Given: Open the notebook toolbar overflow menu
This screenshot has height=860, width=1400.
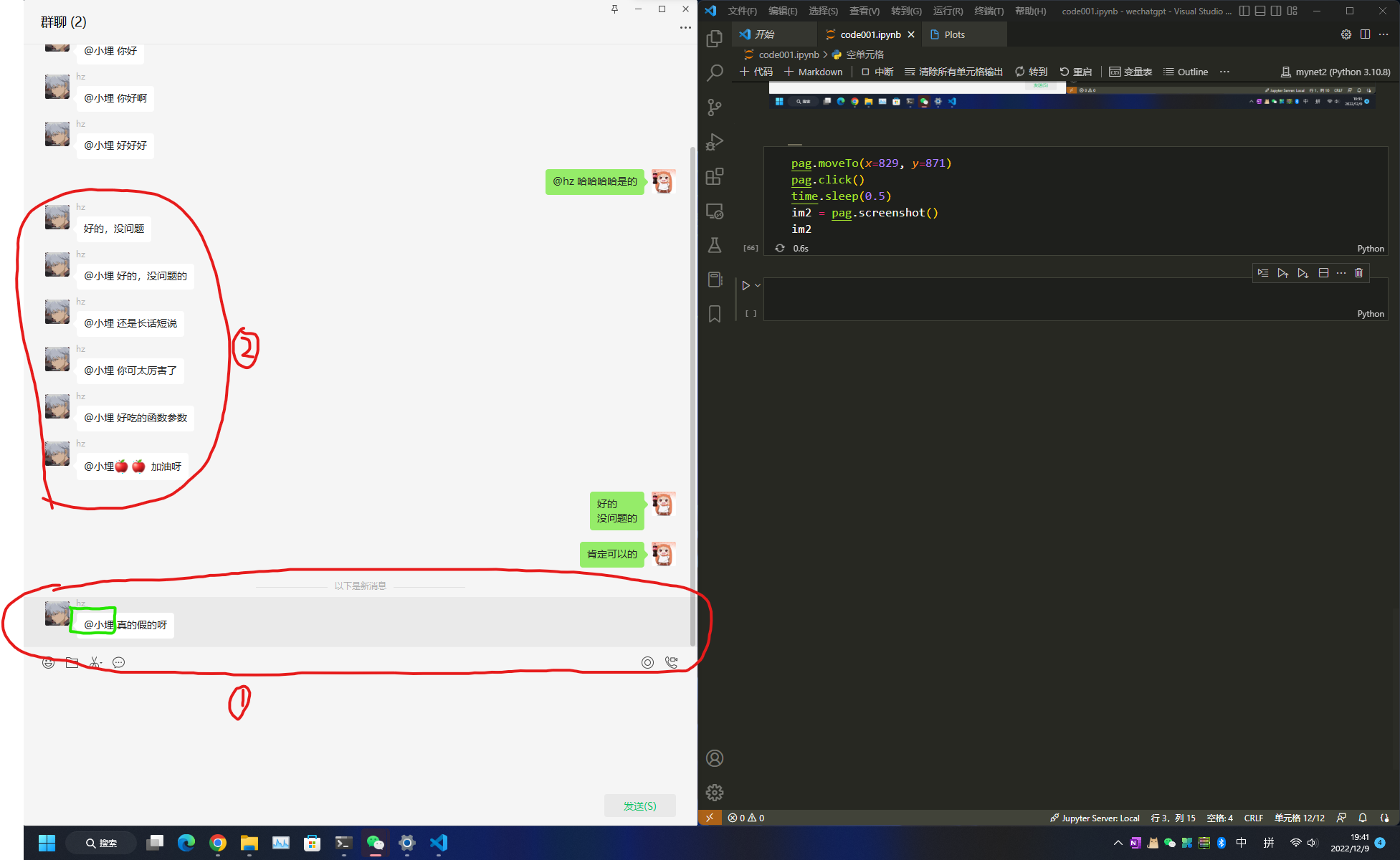Looking at the screenshot, I should pyautogui.click(x=1224, y=72).
